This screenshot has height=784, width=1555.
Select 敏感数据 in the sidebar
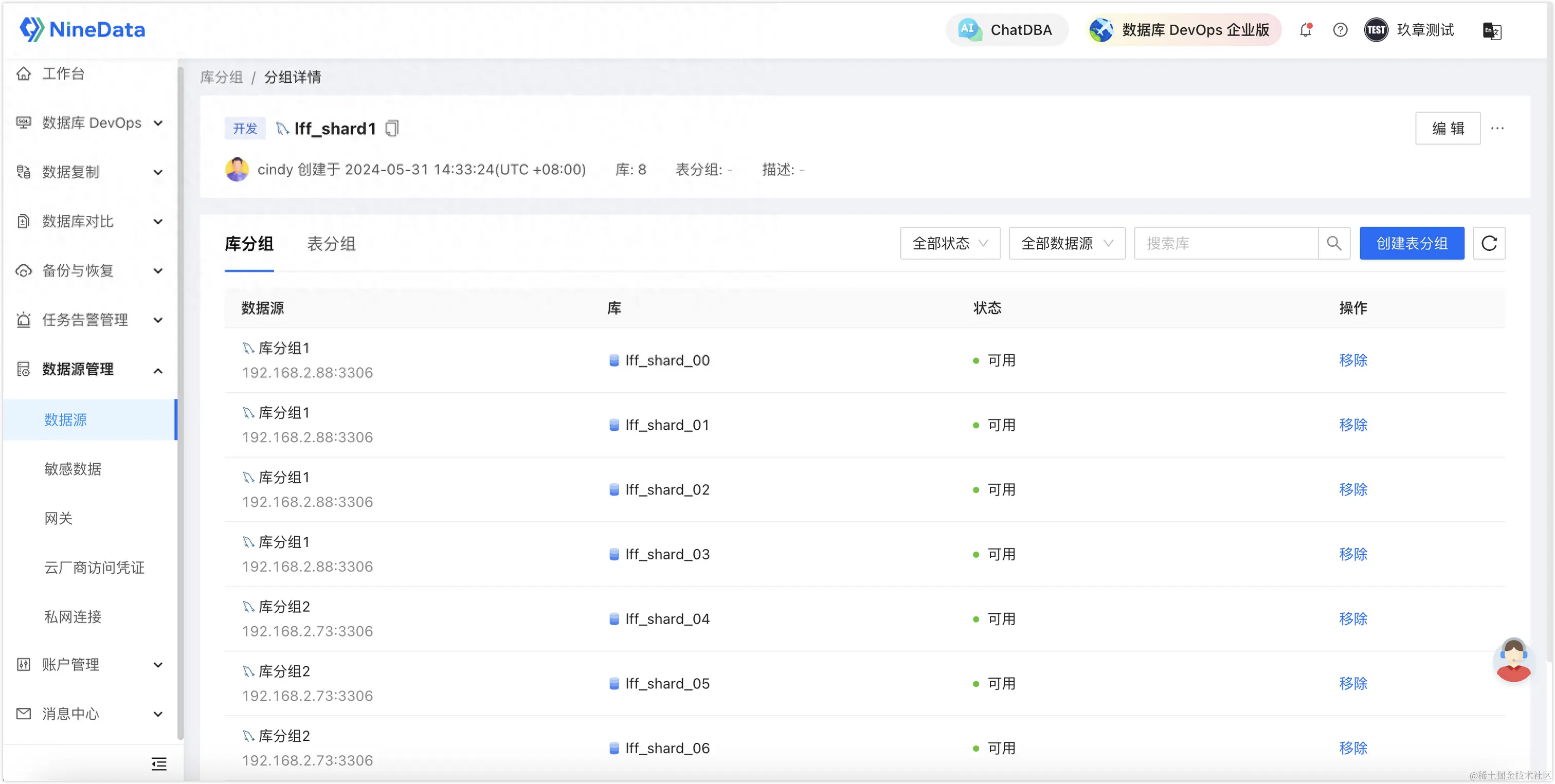[73, 469]
